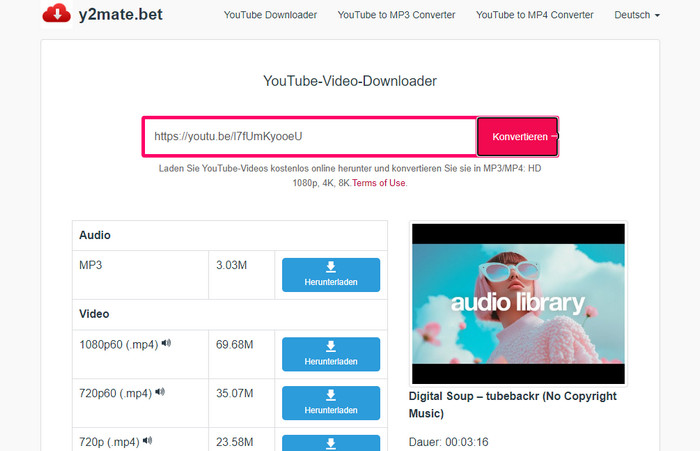This screenshot has width=700, height=451.
Task: Select the 1080p60 (.mp4) format label
Action: pyautogui.click(x=118, y=345)
